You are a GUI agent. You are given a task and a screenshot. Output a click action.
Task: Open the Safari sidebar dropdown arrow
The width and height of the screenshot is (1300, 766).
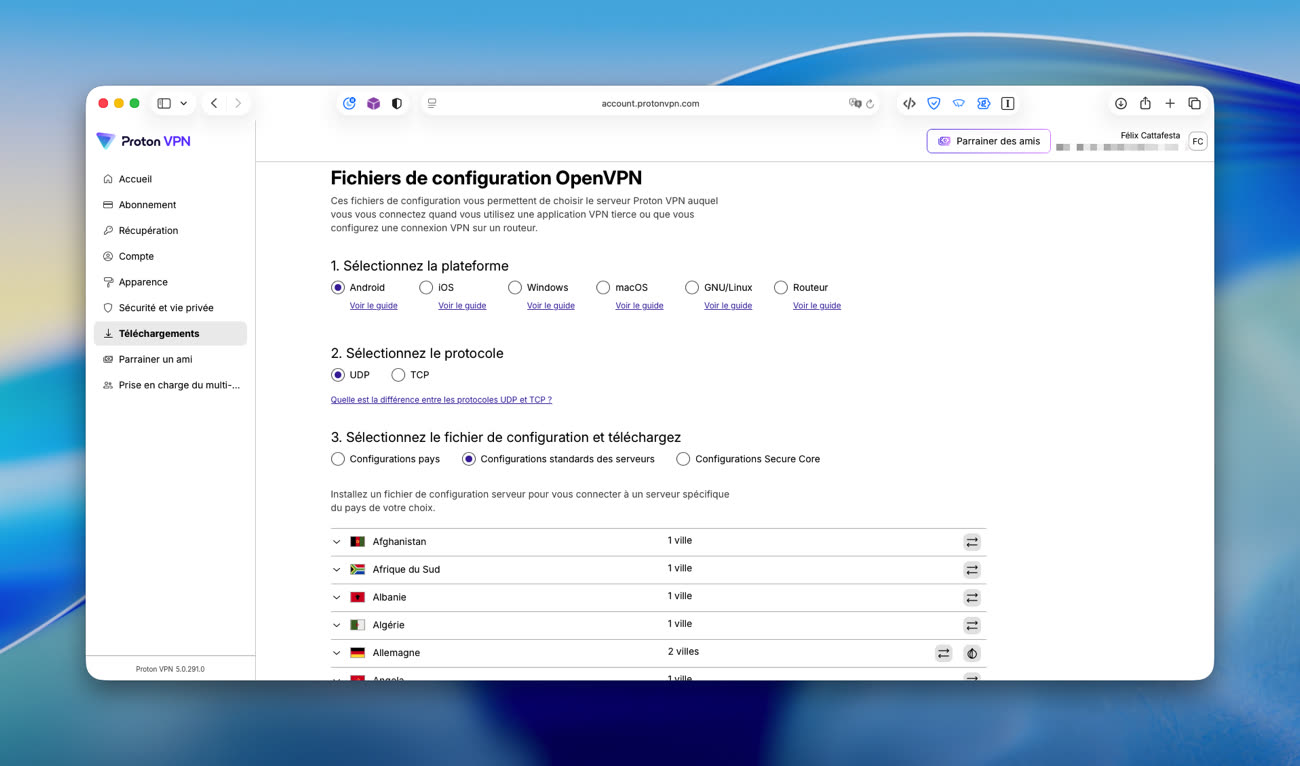184,103
